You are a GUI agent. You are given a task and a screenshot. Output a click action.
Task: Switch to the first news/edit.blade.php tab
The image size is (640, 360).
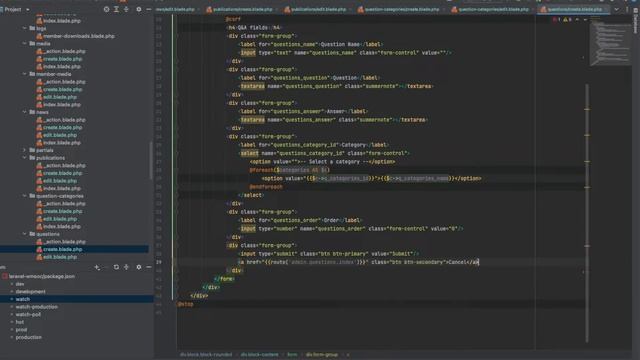tap(177, 9)
